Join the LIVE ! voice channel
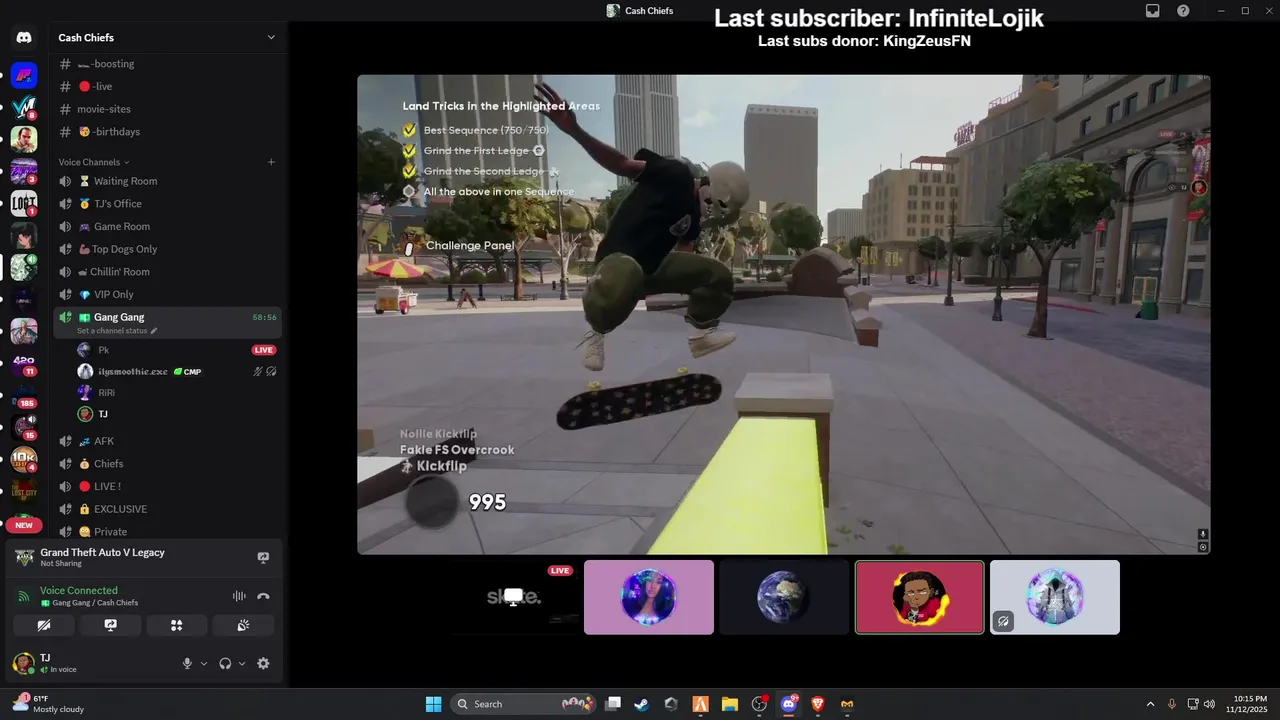 [167, 486]
